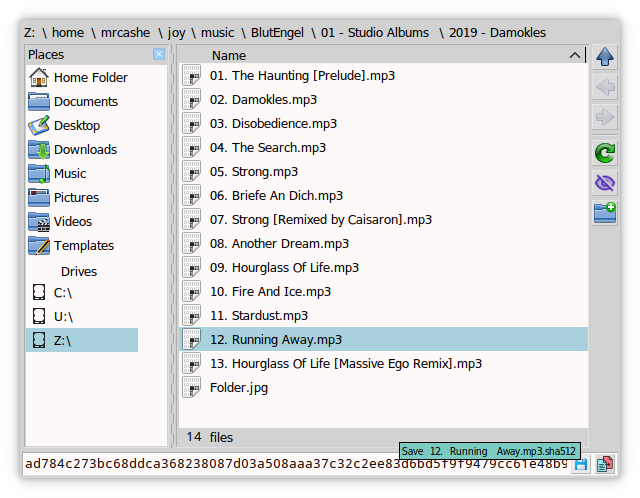Toggle showing hidden files
Viewport: 640px width, 498px height.
click(604, 182)
